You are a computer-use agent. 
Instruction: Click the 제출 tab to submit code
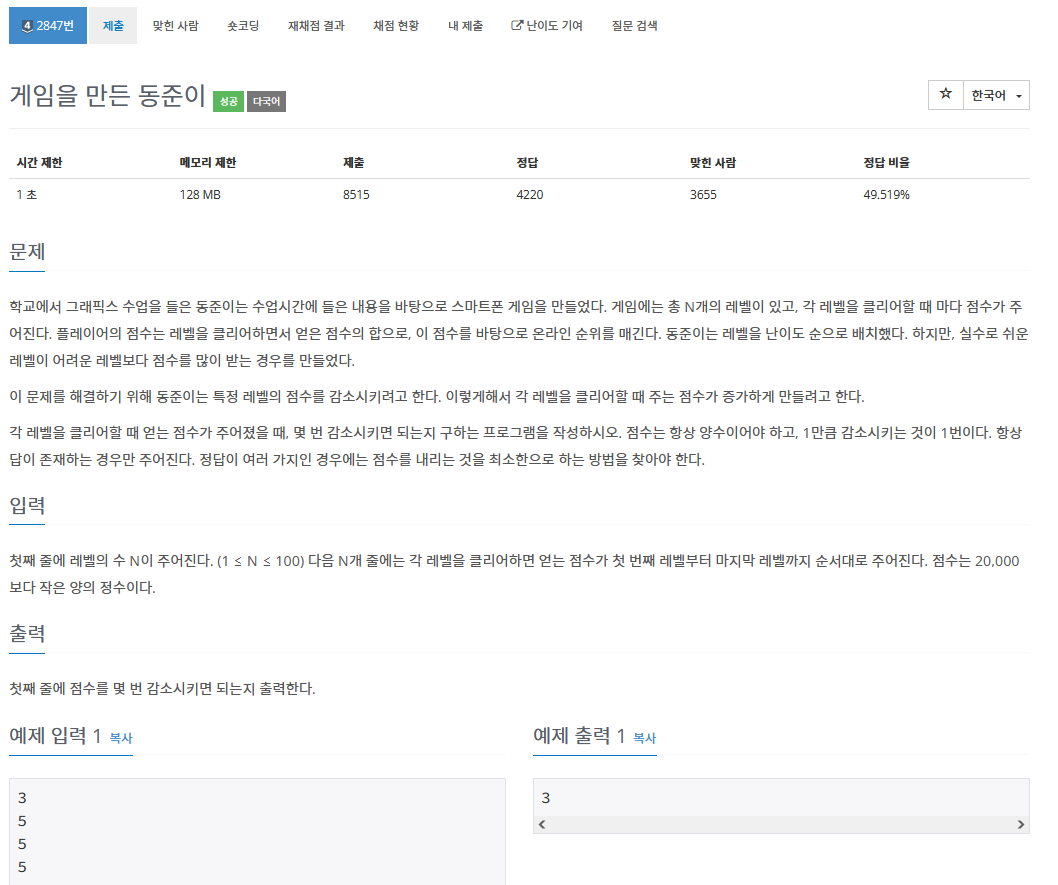point(113,25)
